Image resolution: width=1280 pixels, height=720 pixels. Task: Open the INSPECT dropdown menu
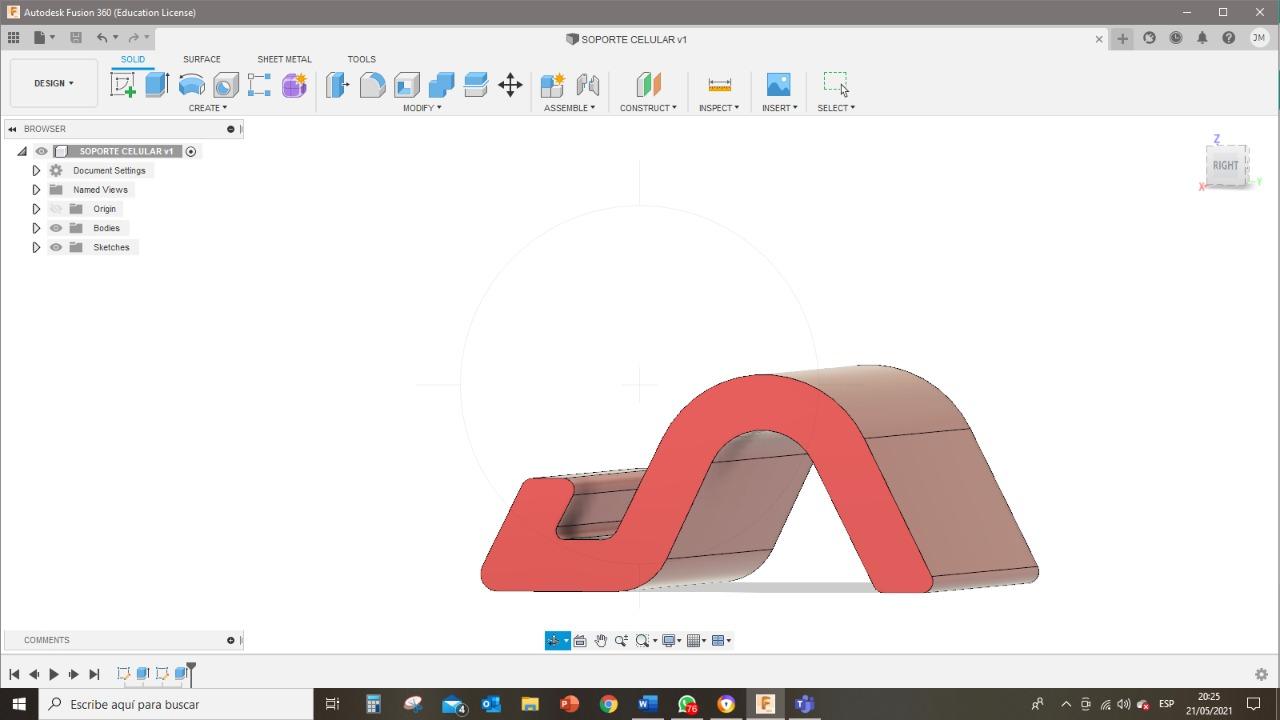(719, 108)
